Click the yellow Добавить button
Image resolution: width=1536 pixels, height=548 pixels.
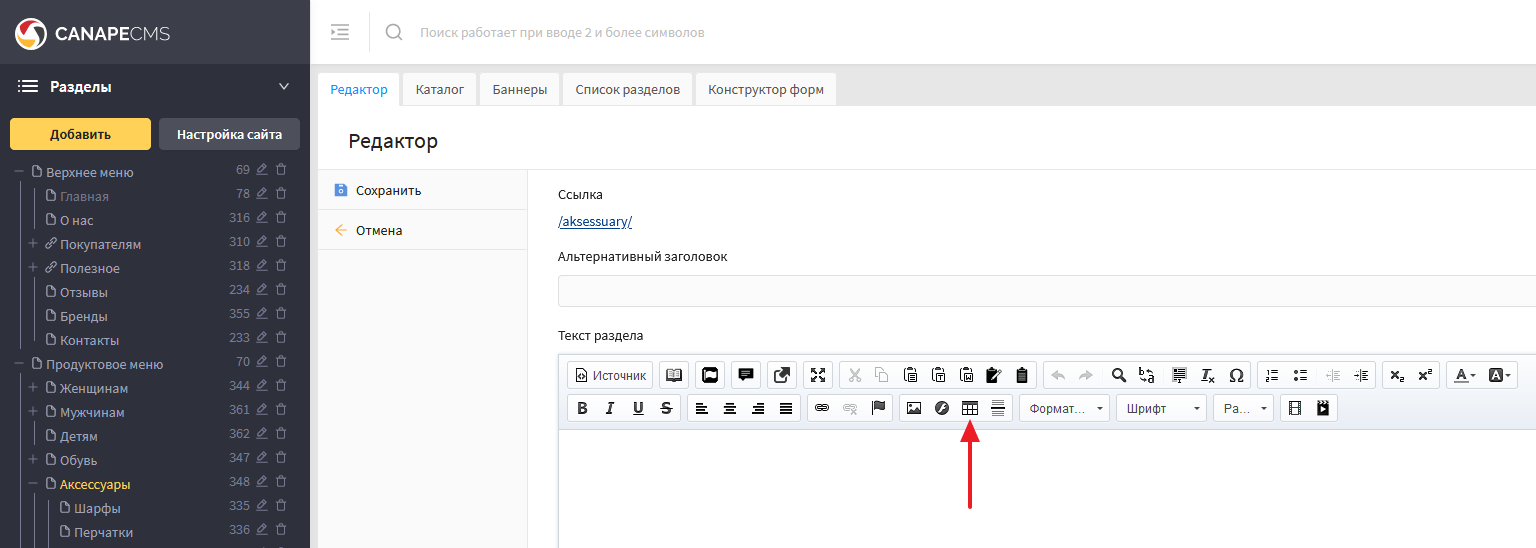point(80,134)
